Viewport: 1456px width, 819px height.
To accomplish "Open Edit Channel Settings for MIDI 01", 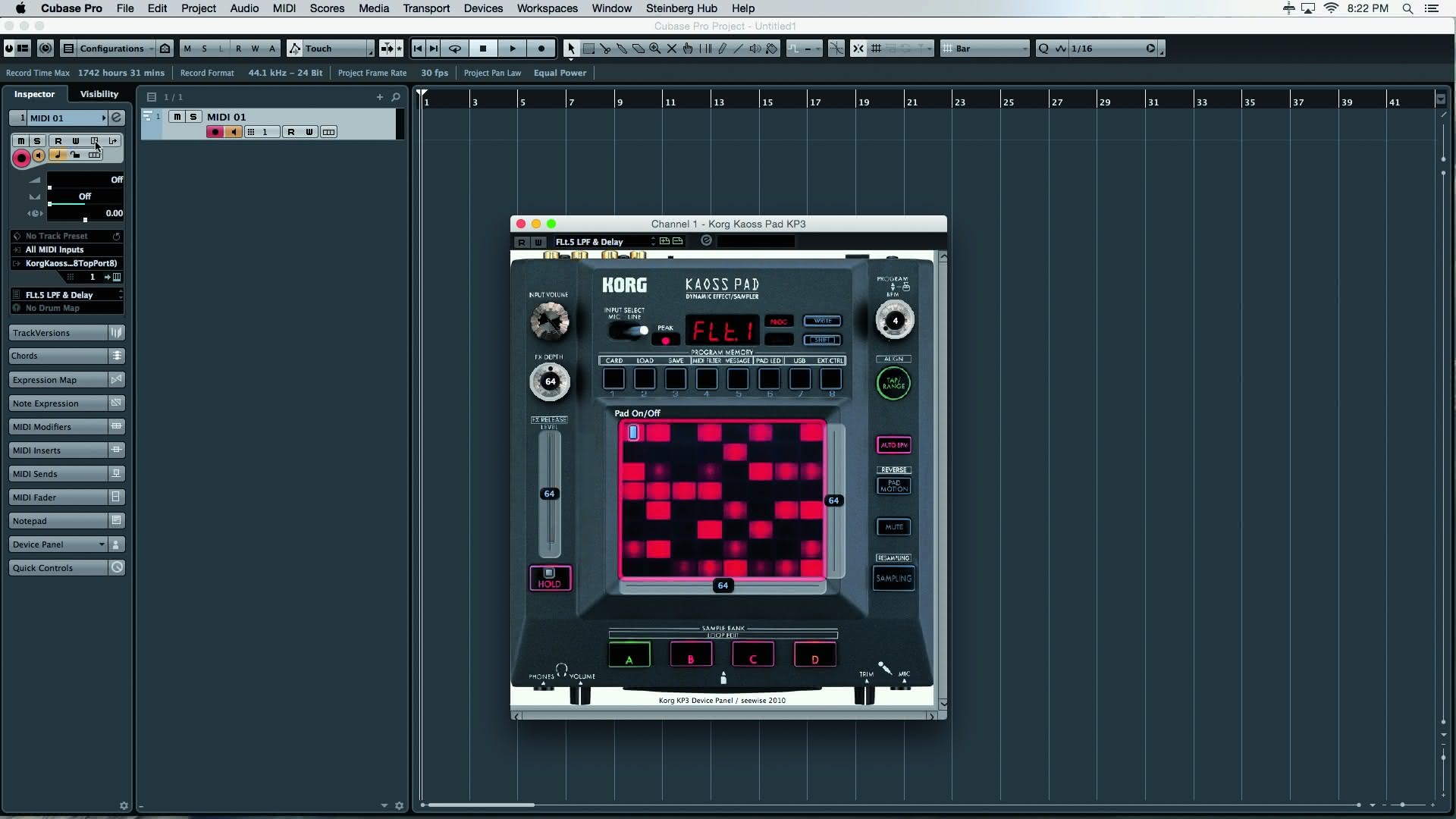I will pyautogui.click(x=117, y=118).
